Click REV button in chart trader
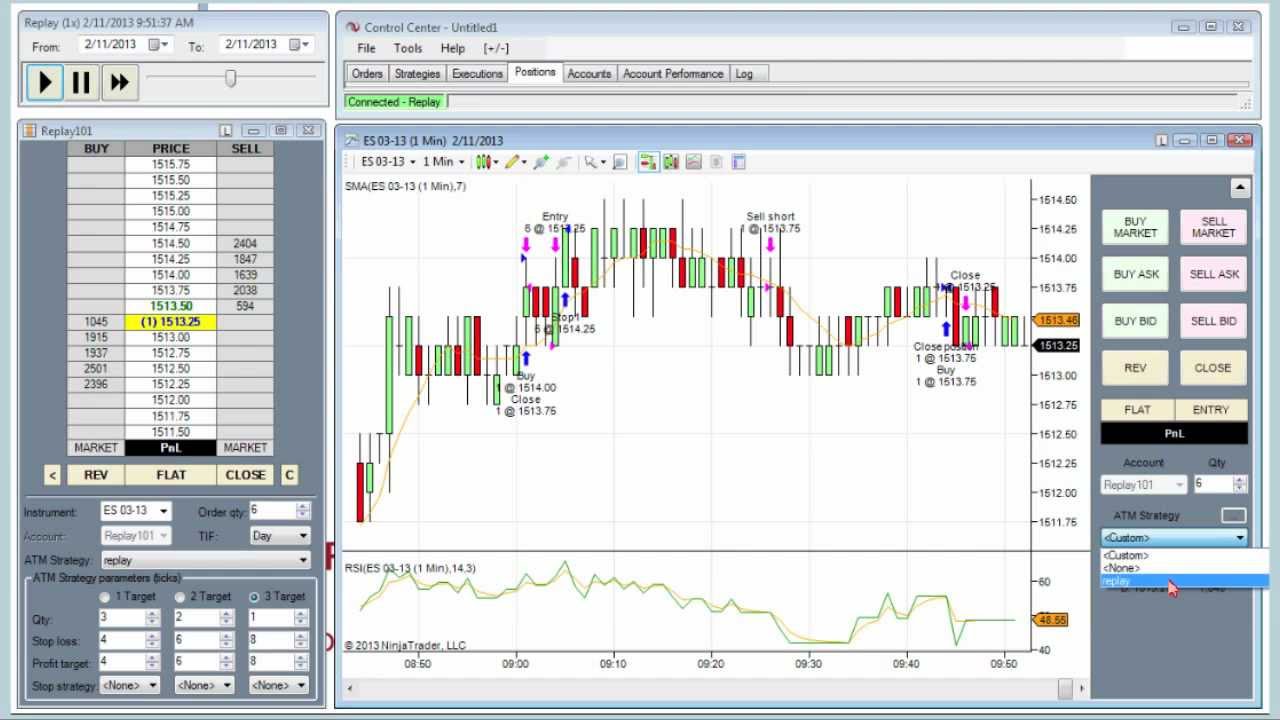Viewport: 1280px width, 720px height. 1135,368
